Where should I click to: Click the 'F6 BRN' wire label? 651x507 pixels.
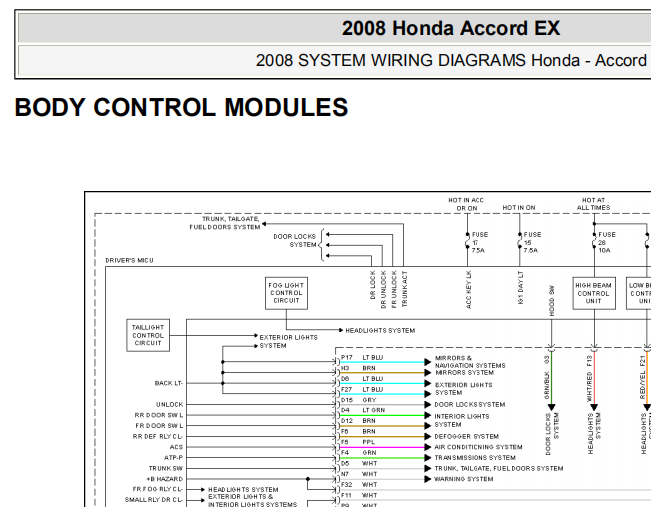click(358, 432)
